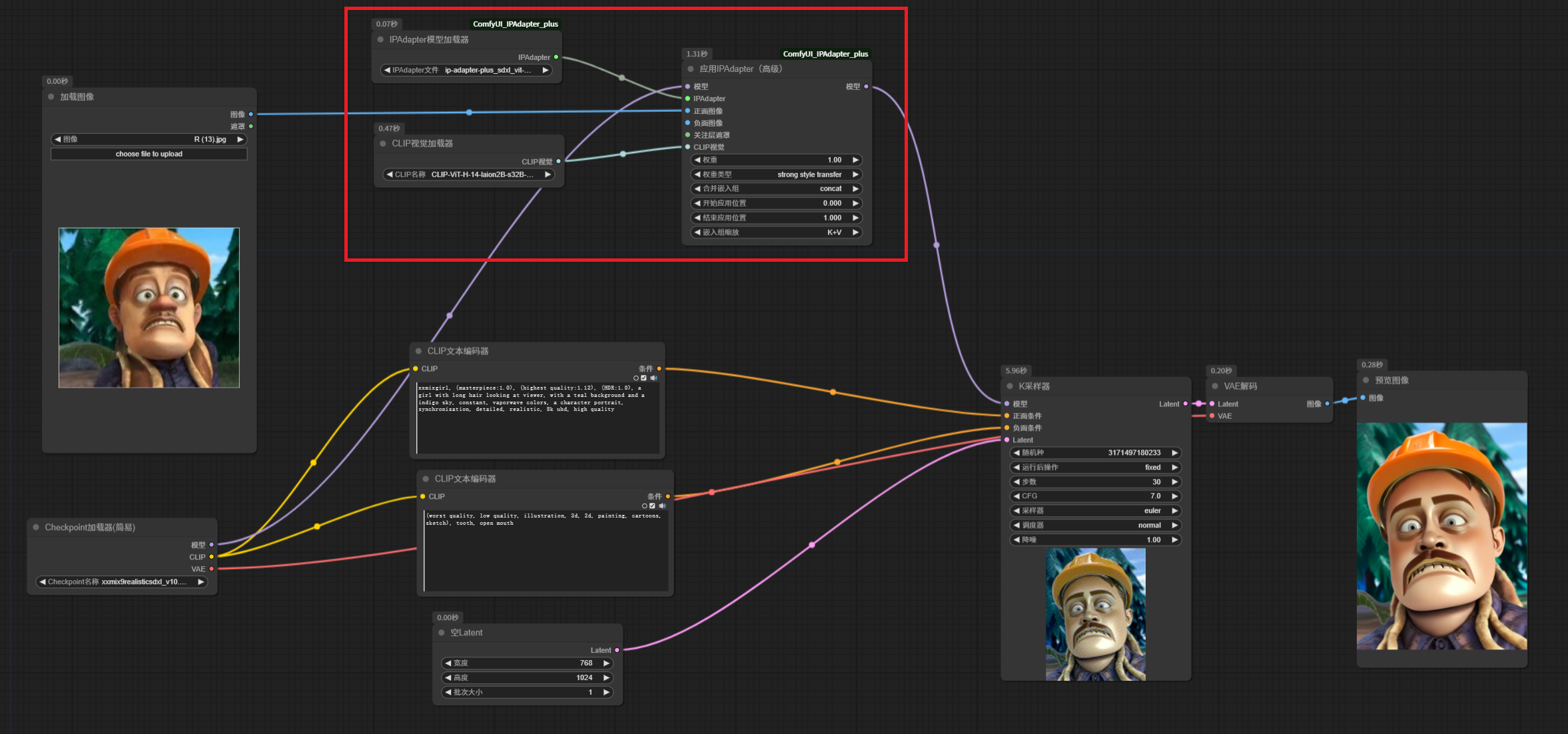
Task: Click the speaker icon in the negative prompt encoder
Action: pyautogui.click(x=661, y=506)
